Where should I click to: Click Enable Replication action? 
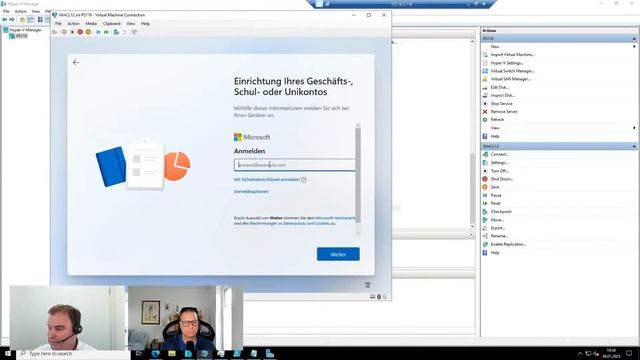(x=508, y=244)
